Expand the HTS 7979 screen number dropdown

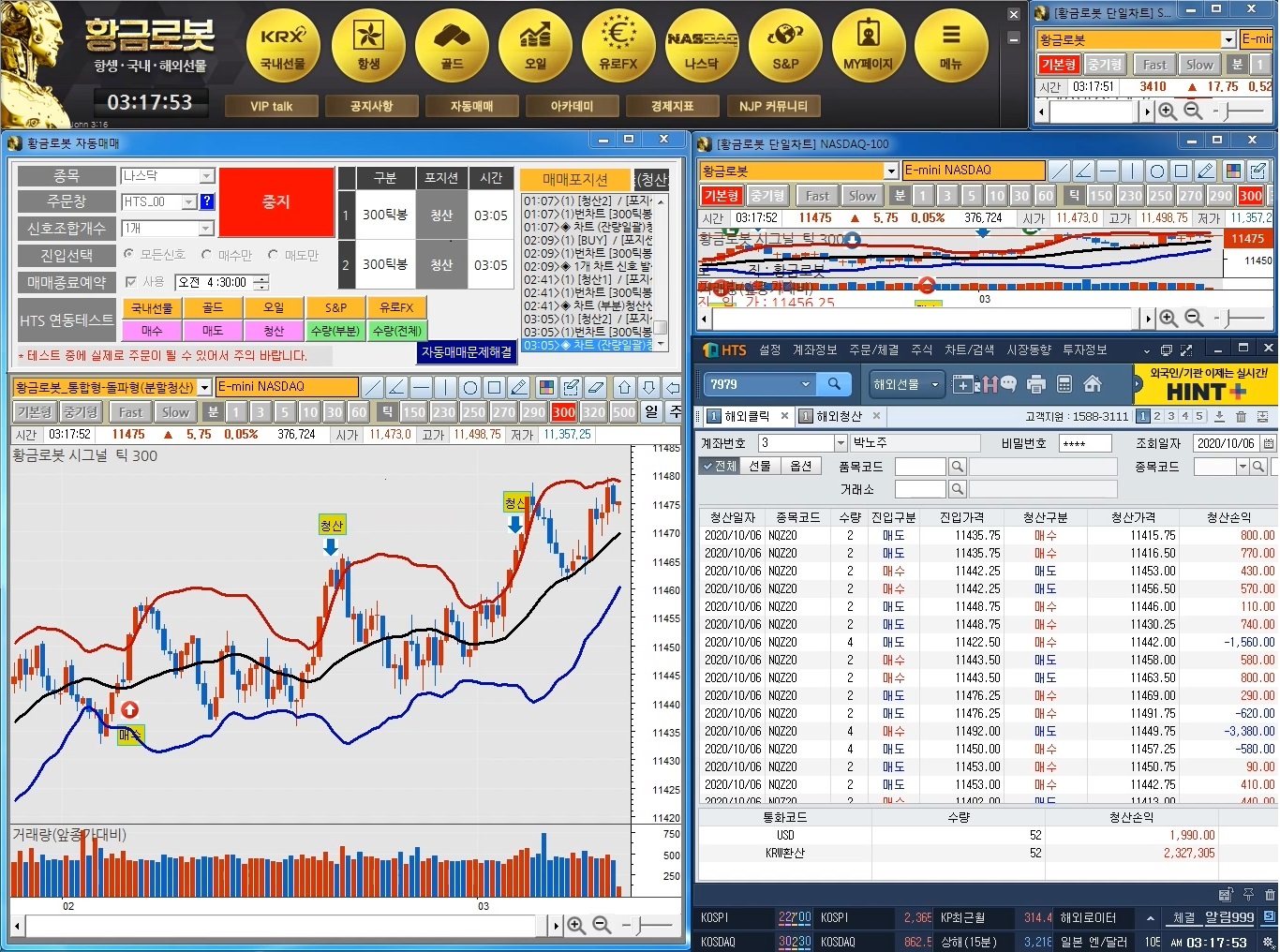point(805,384)
